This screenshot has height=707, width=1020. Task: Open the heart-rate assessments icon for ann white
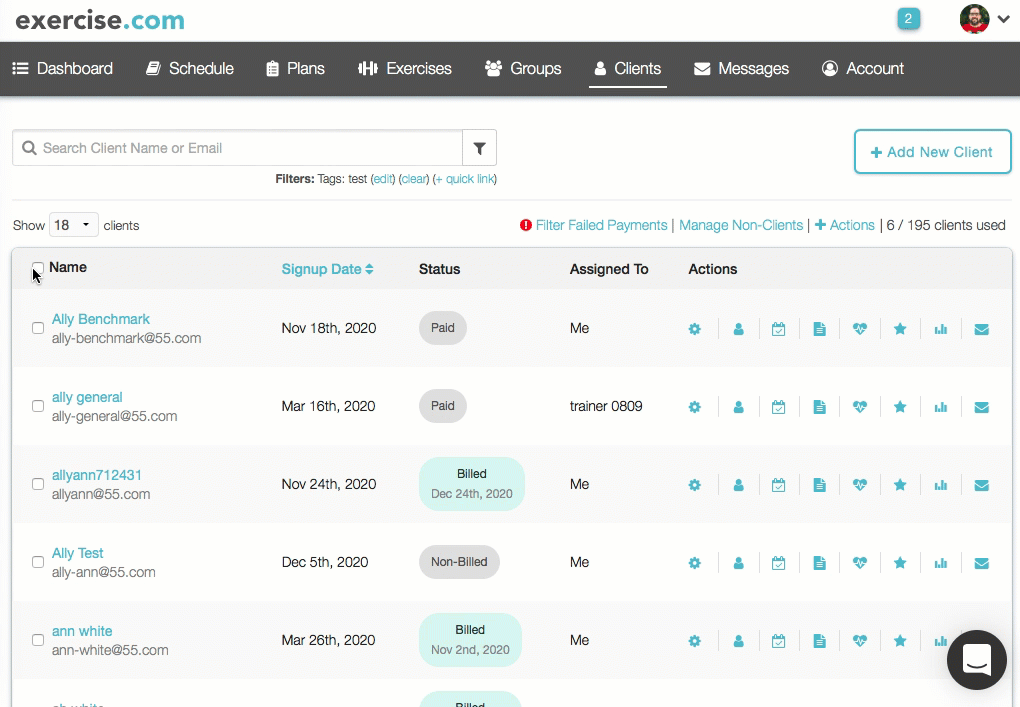click(x=859, y=640)
